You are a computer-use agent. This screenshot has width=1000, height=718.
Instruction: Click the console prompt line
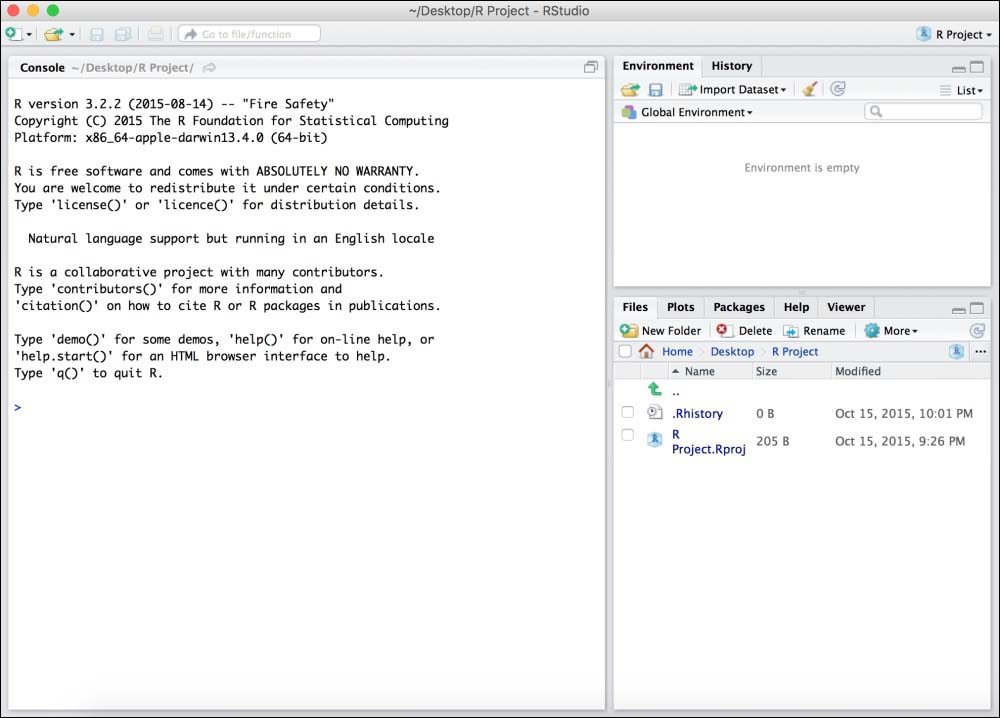point(306,407)
